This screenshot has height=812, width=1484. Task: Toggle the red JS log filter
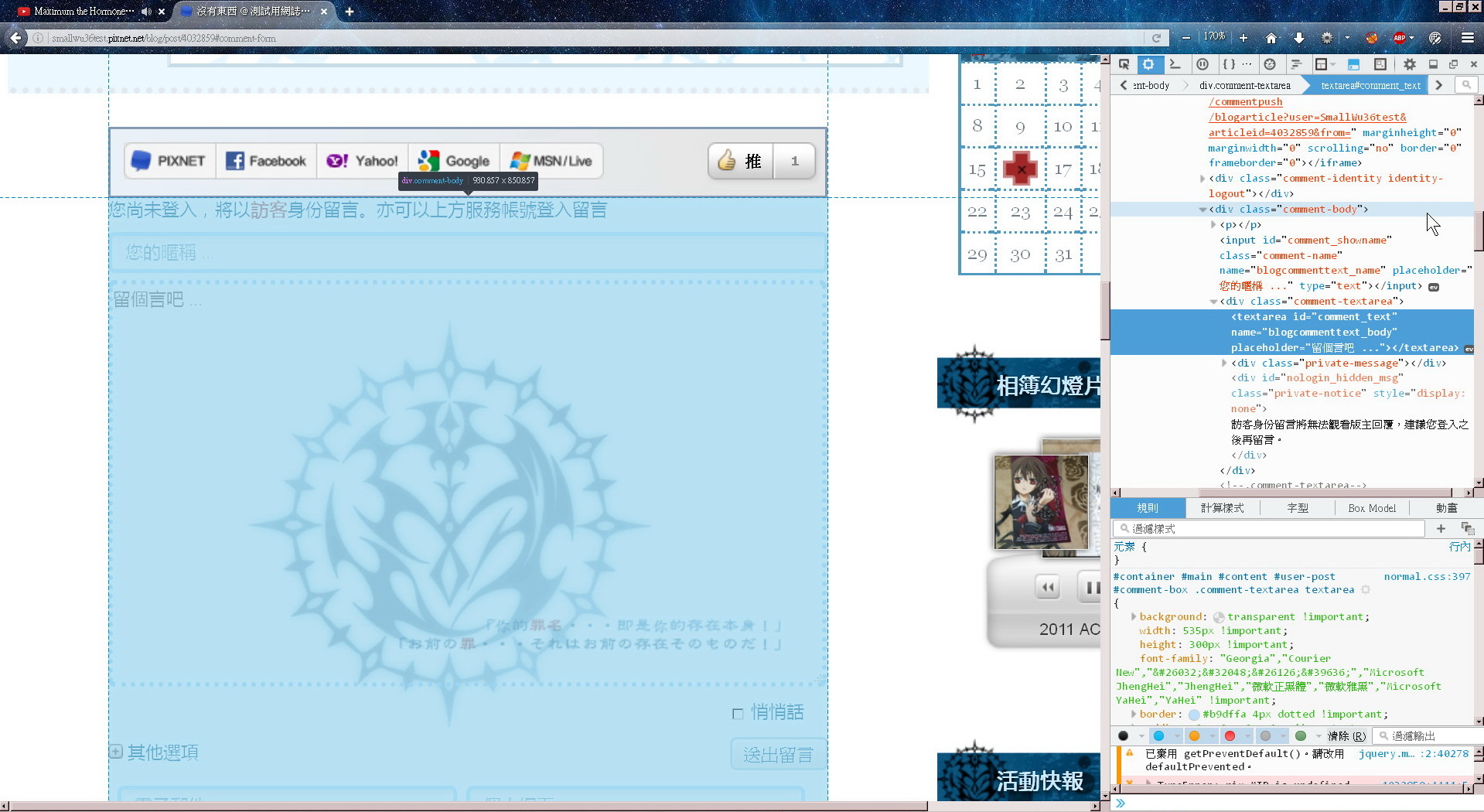tap(1230, 735)
